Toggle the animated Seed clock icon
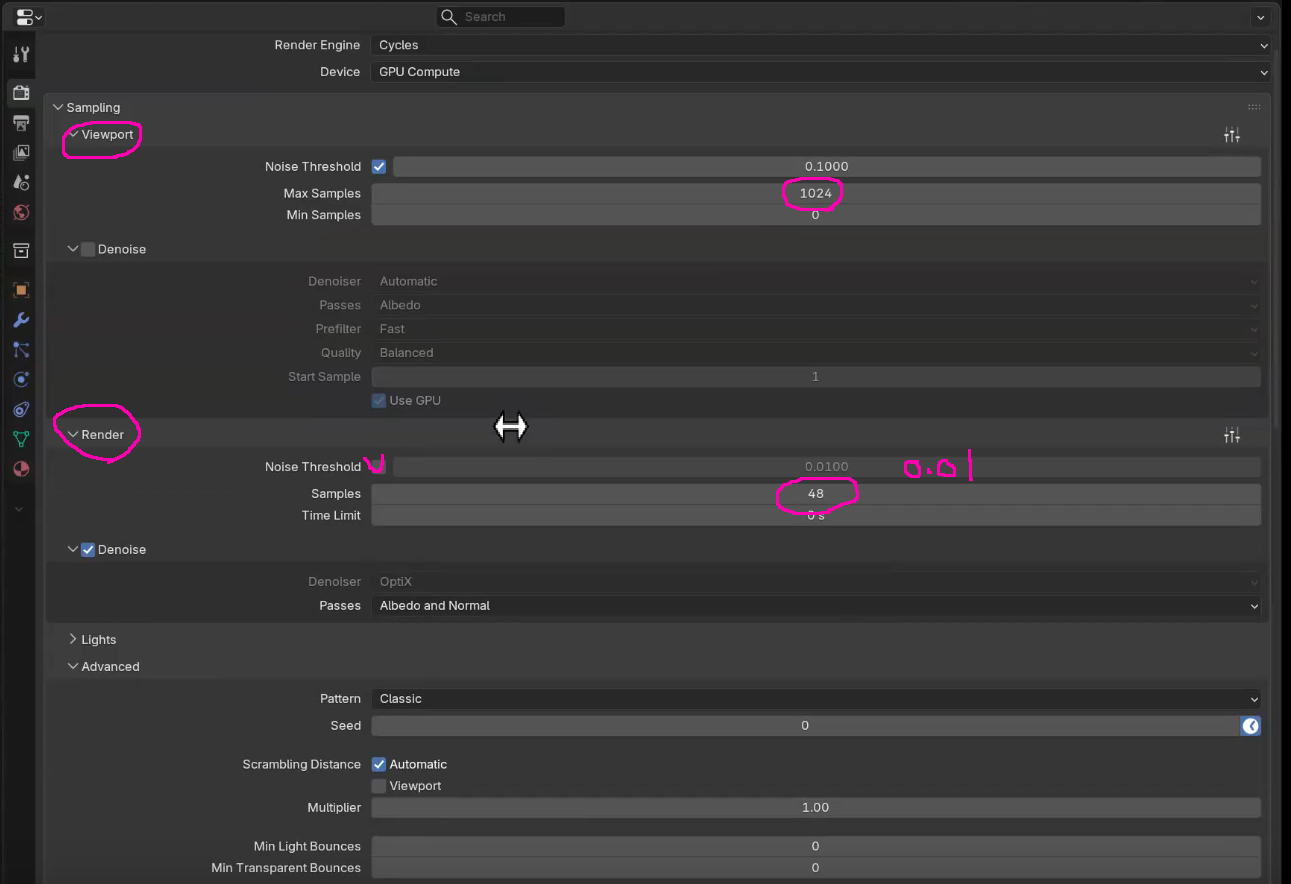 1251,726
